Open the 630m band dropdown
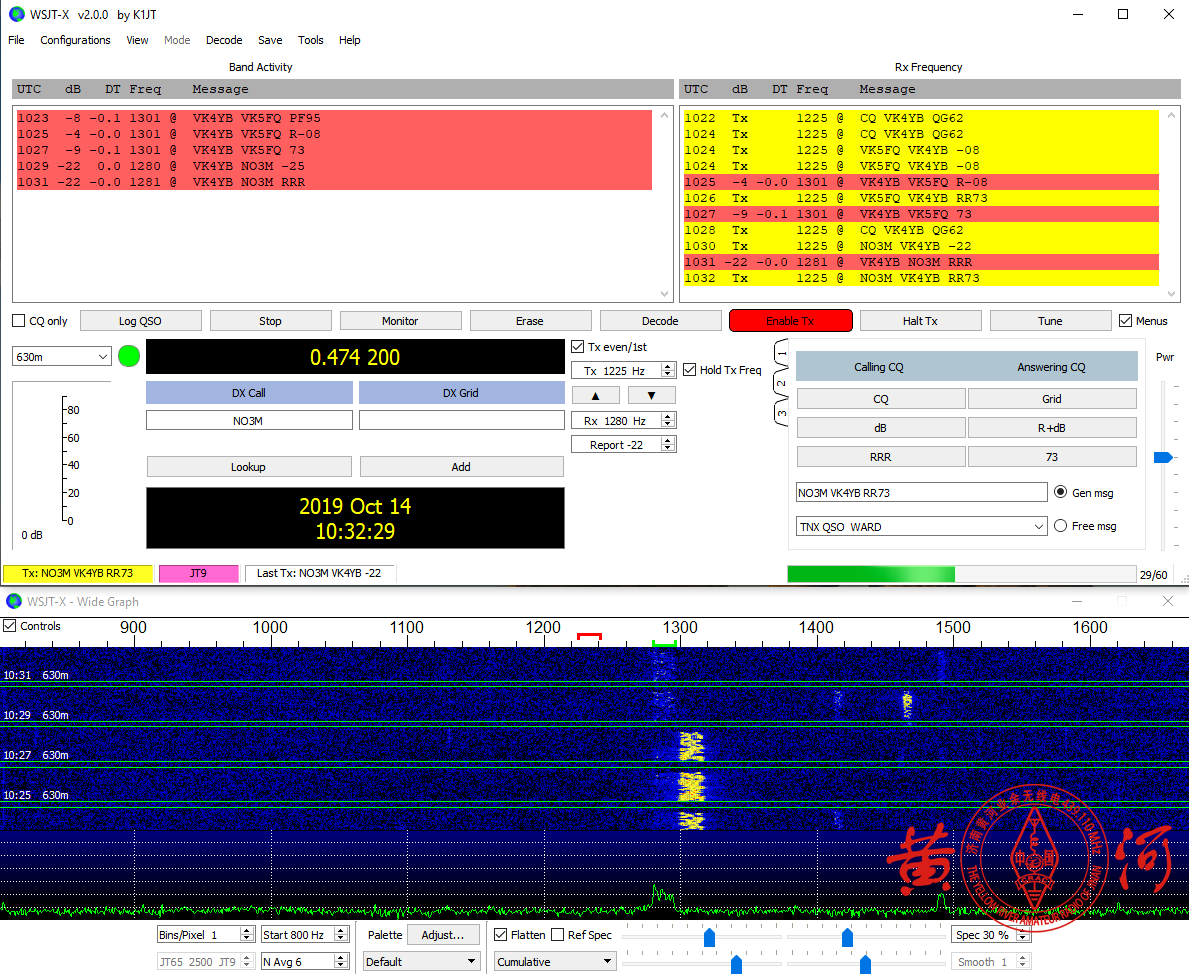Viewport: 1189px width, 974px height. click(103, 357)
